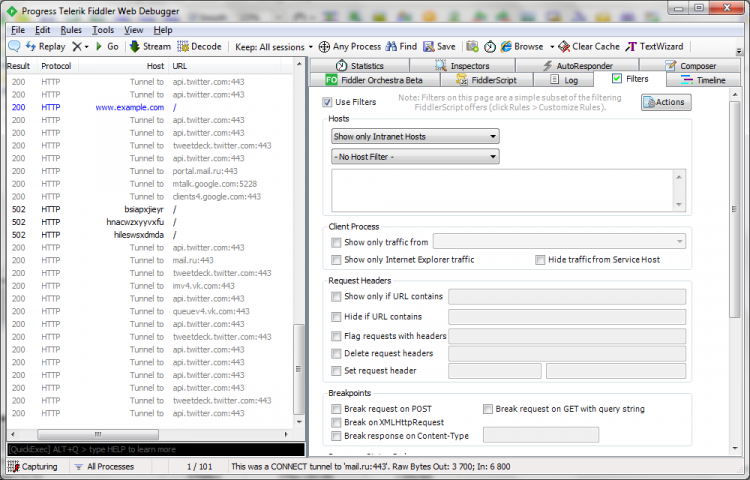The image size is (750, 480).
Task: Check Flag requests with headers
Action: point(336,336)
